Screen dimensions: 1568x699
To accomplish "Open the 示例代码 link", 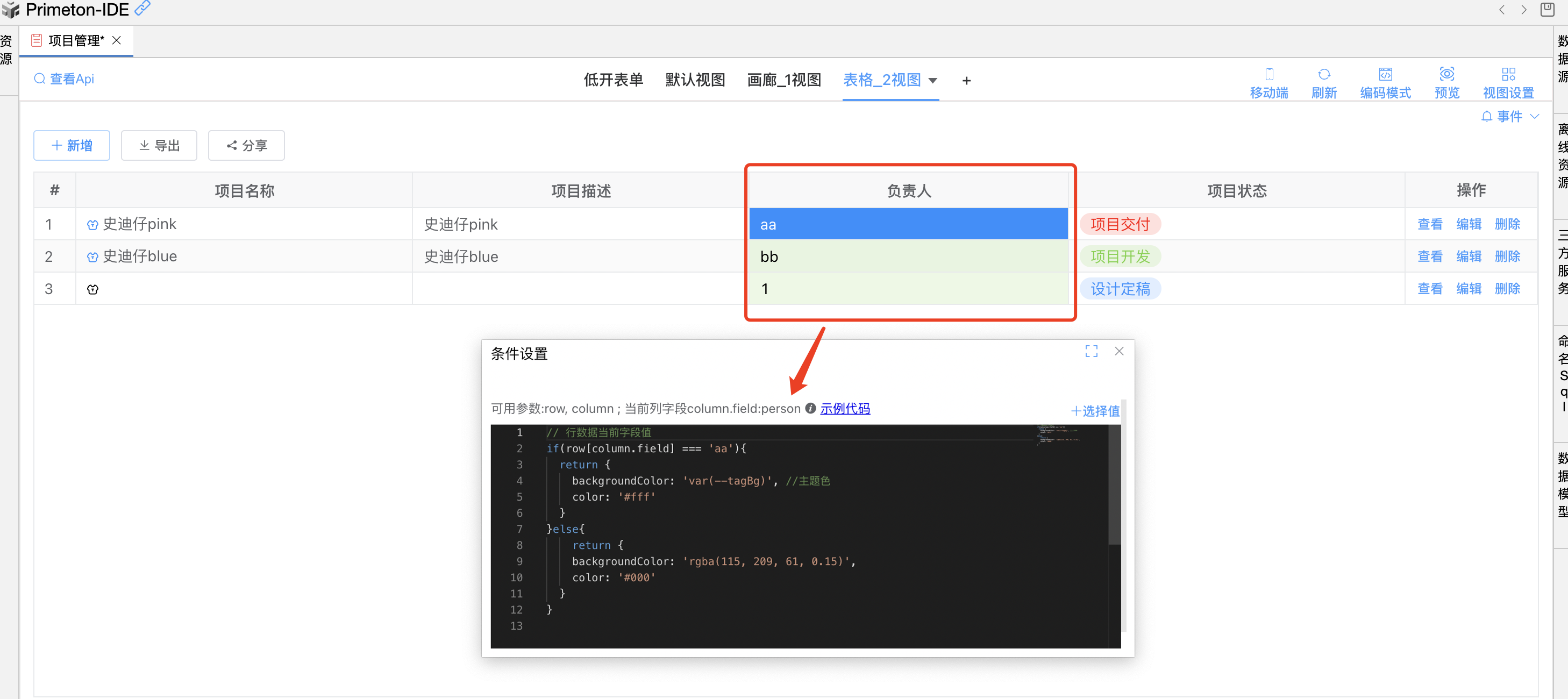I will tap(845, 409).
